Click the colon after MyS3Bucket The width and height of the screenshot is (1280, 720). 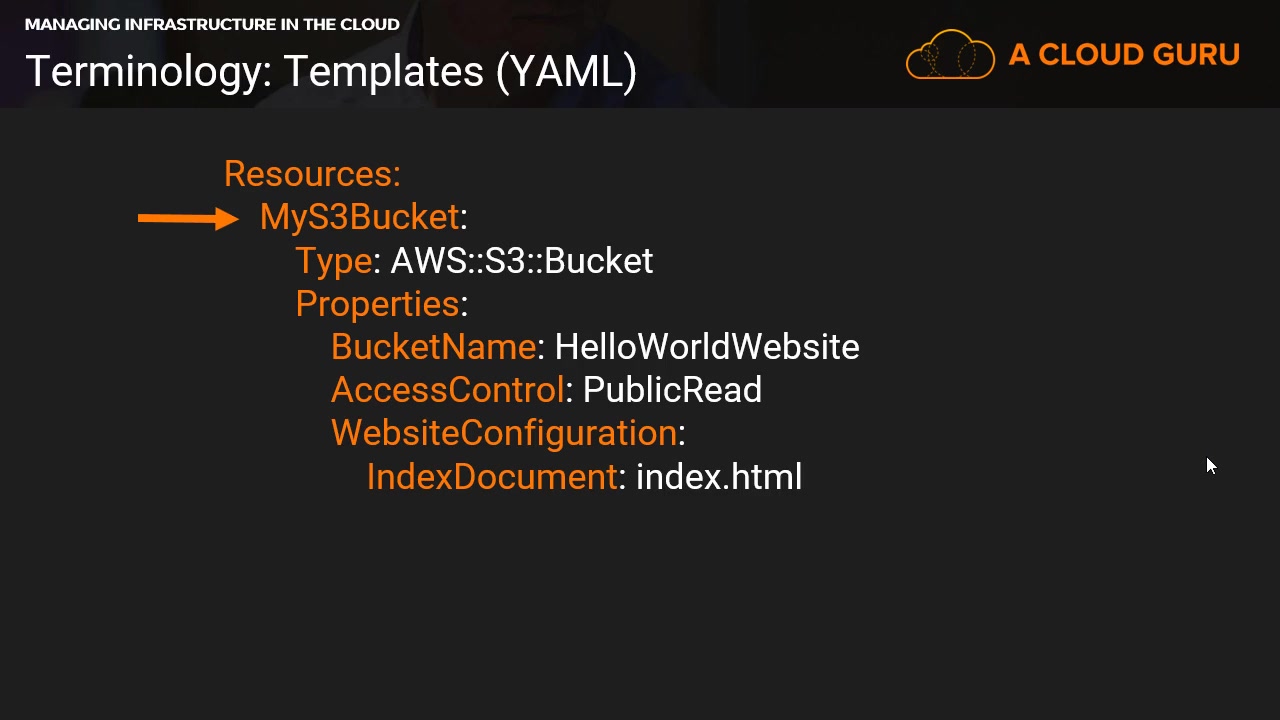(464, 218)
